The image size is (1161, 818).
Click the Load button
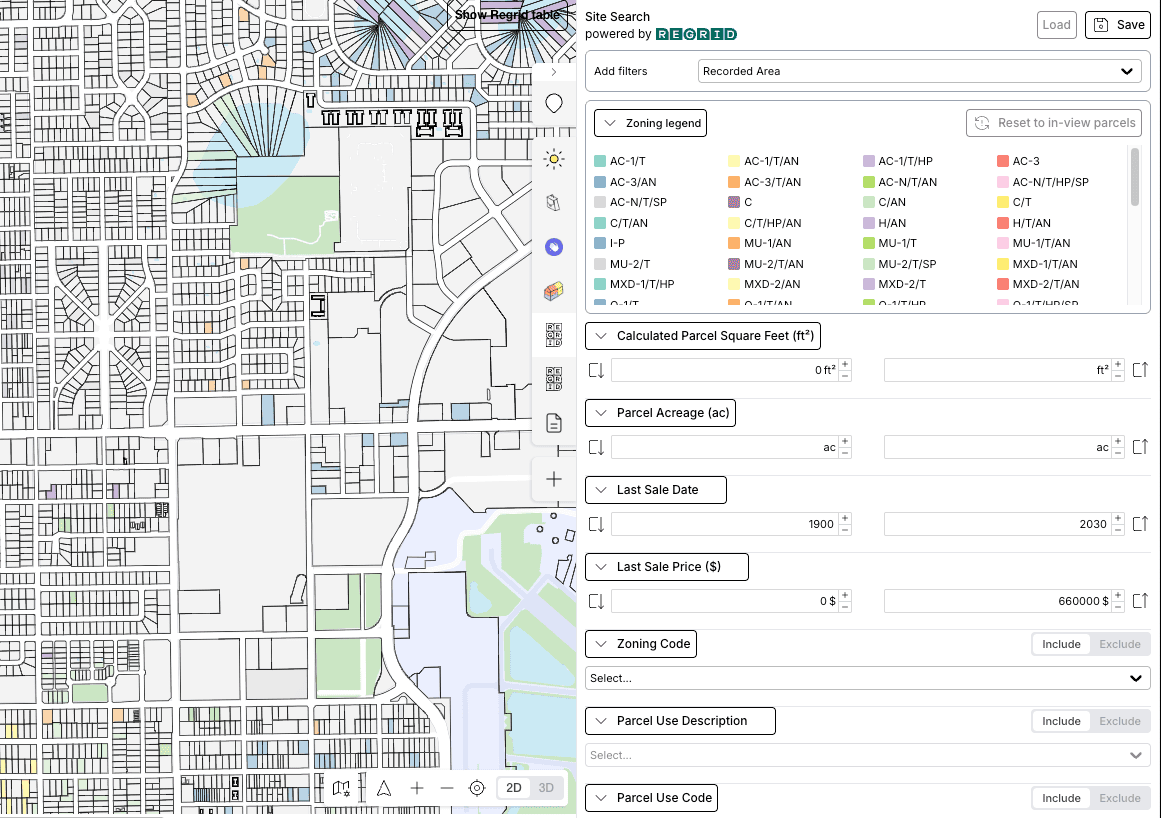coord(1057,24)
